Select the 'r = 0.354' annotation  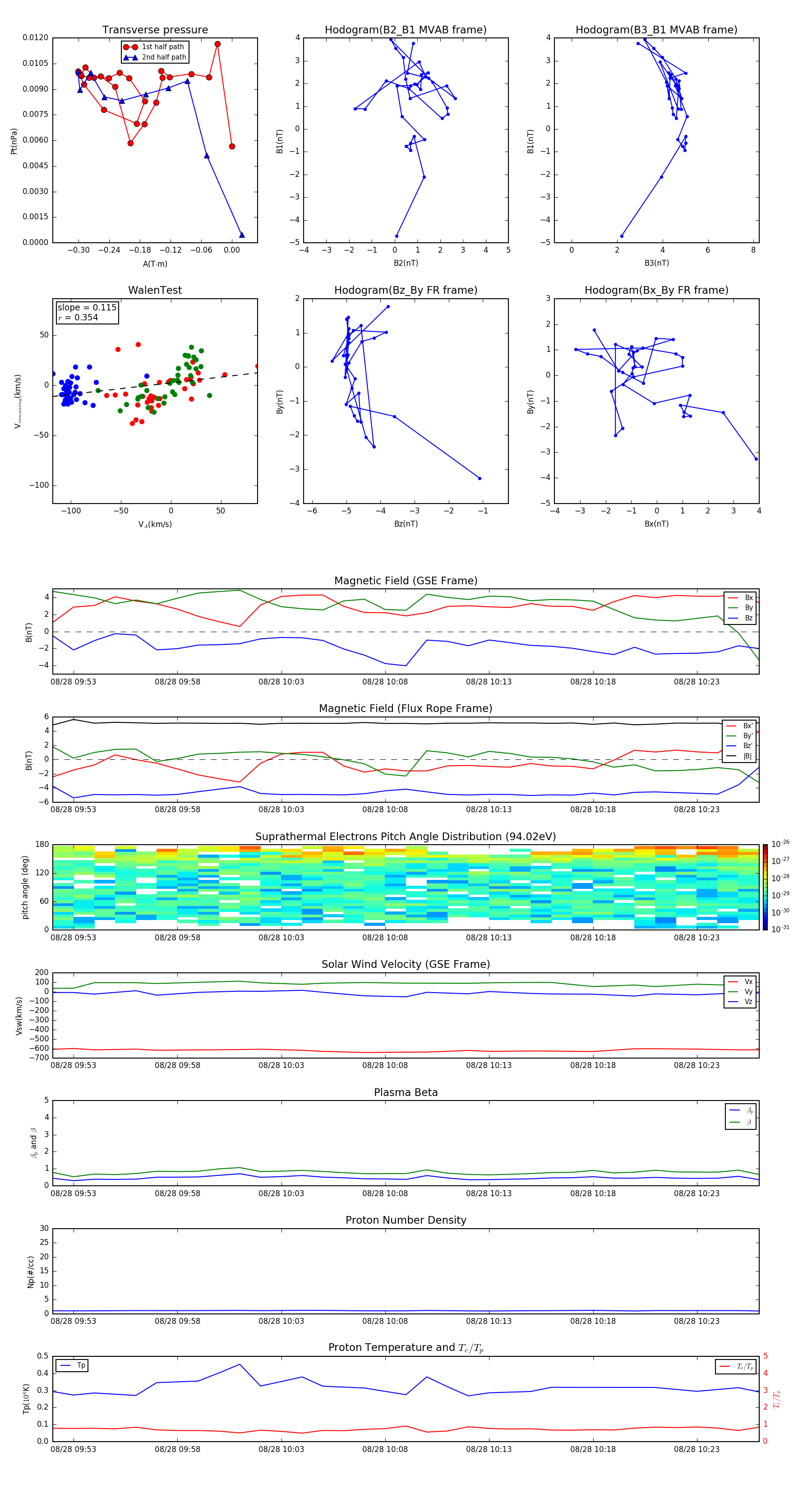pyautogui.click(x=78, y=318)
